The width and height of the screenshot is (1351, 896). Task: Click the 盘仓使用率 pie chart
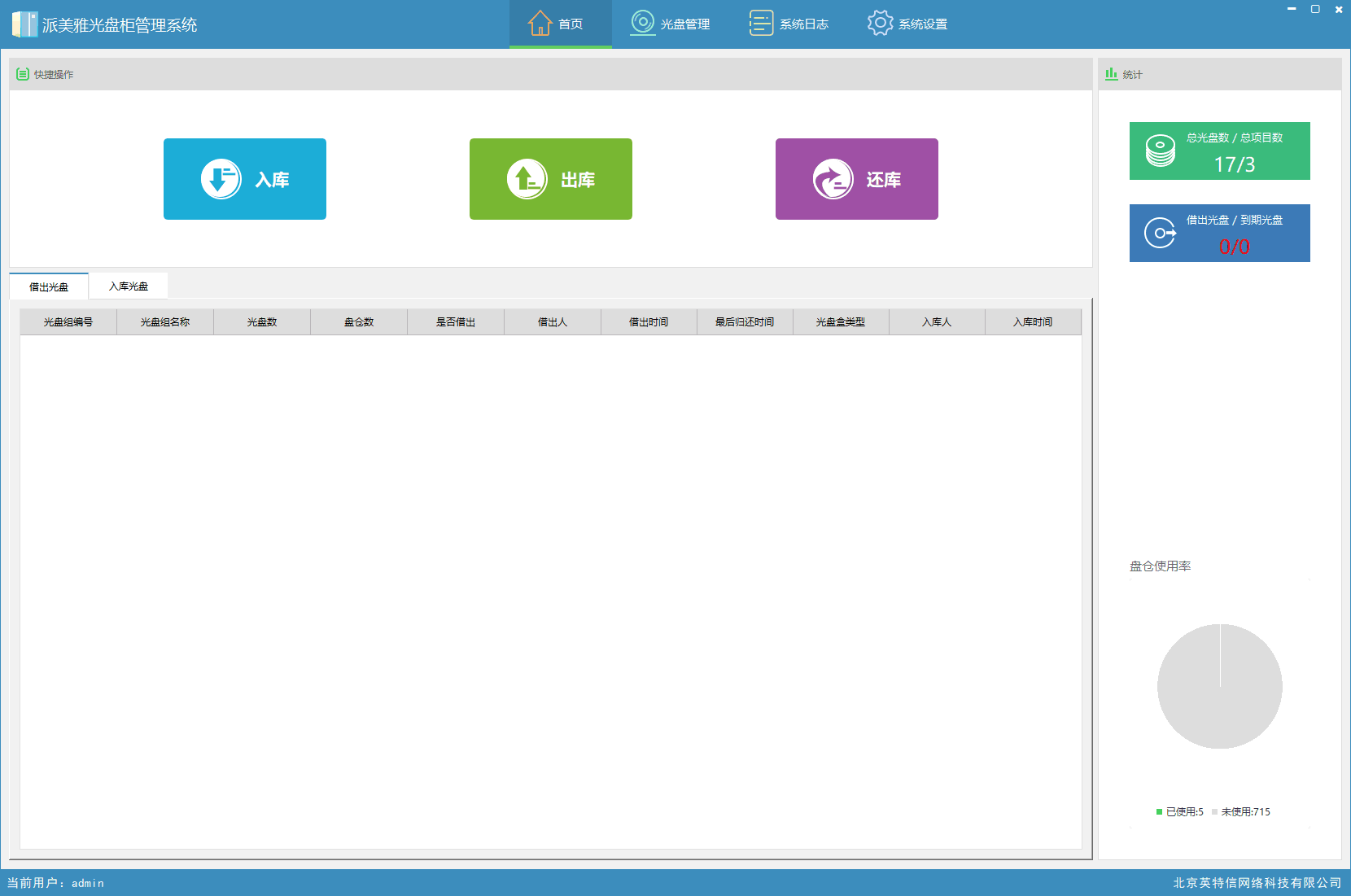pyautogui.click(x=1219, y=686)
